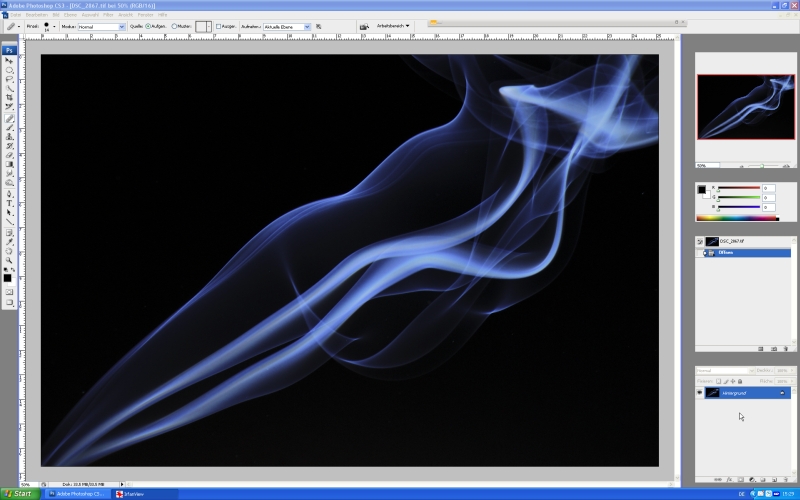Click the Screen Mode icon at toolbox bottom
The height and width of the screenshot is (500, 800).
pos(9,303)
